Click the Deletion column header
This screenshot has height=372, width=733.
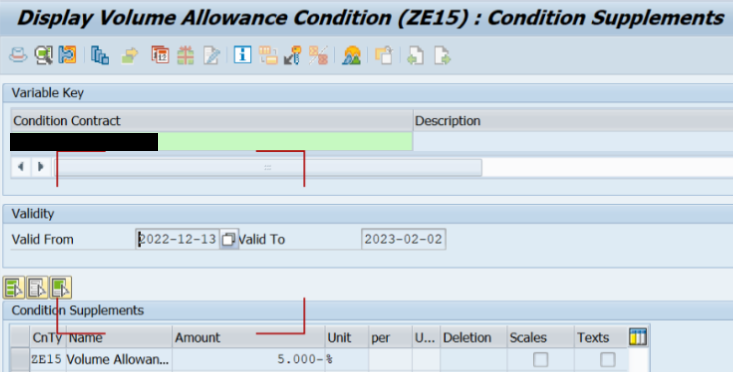click(x=474, y=337)
